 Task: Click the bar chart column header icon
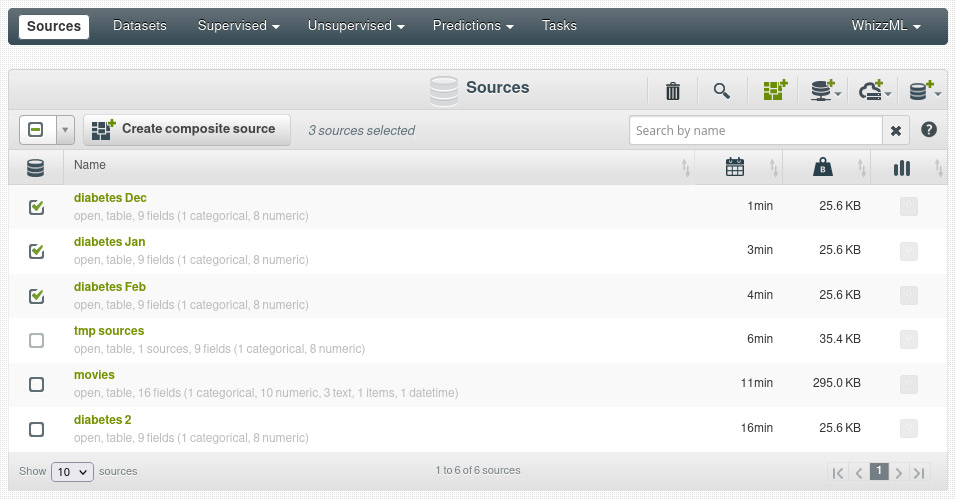[902, 168]
